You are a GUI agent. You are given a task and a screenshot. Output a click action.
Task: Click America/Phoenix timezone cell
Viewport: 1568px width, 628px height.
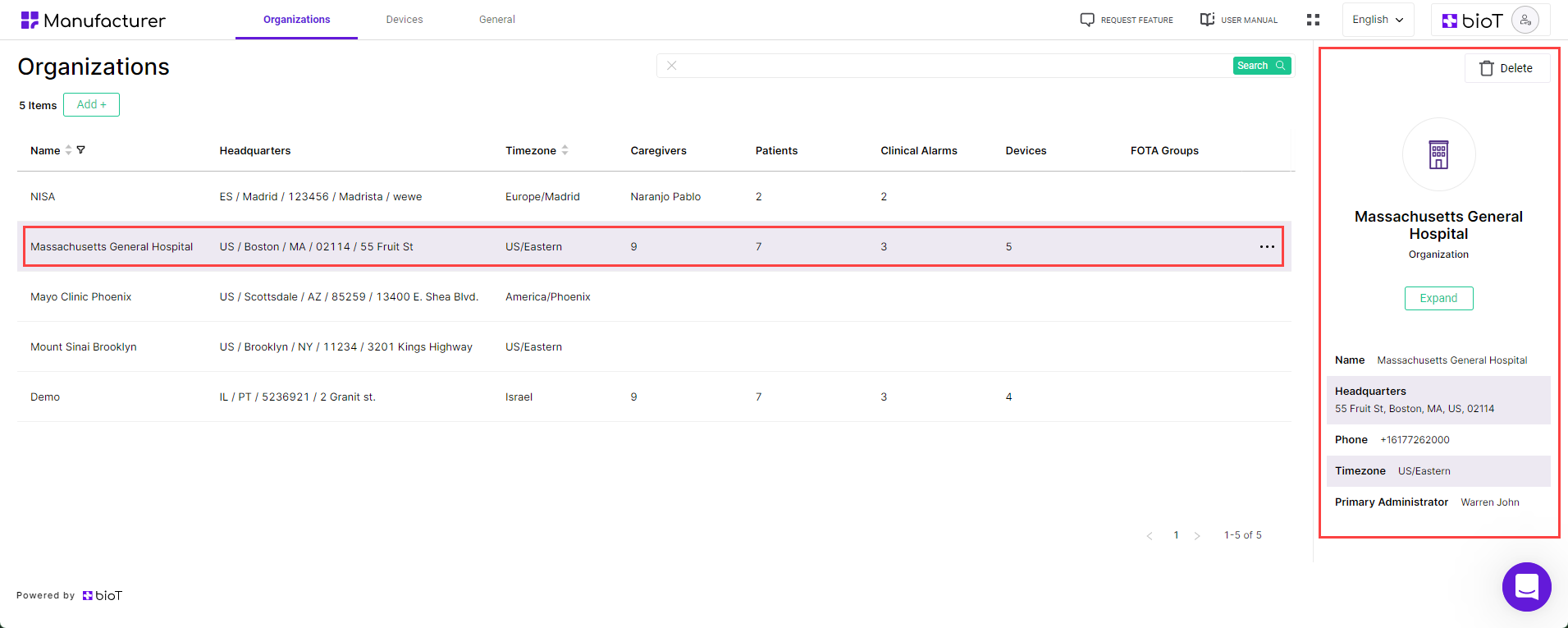(548, 296)
